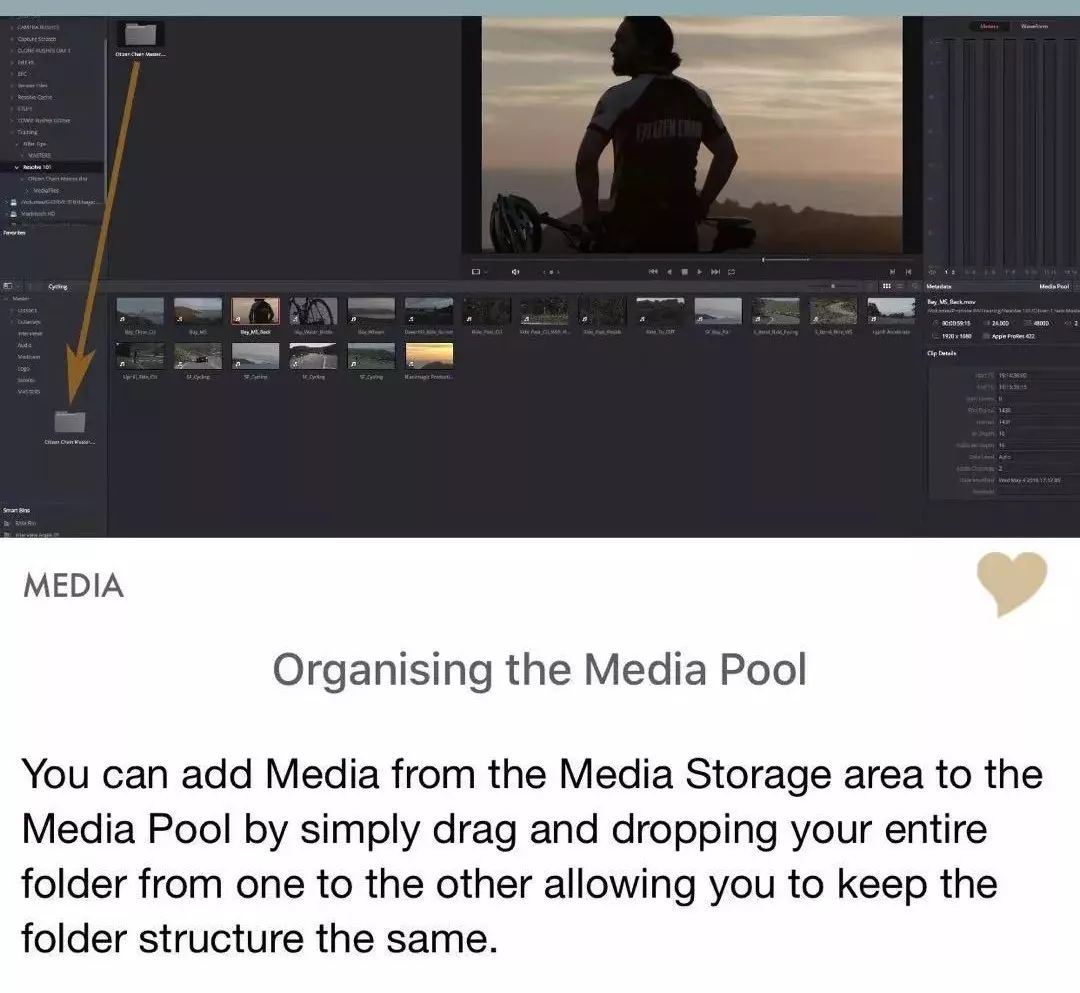Click the play button under the viewer

coord(699,272)
